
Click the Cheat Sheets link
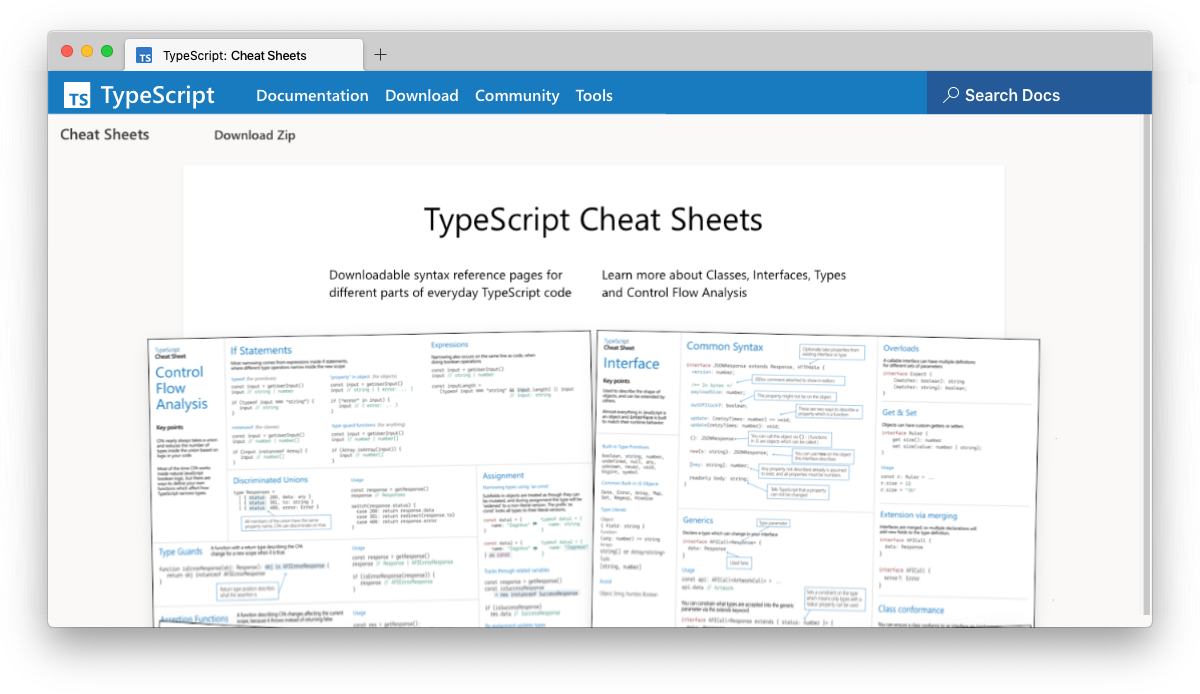tap(104, 134)
